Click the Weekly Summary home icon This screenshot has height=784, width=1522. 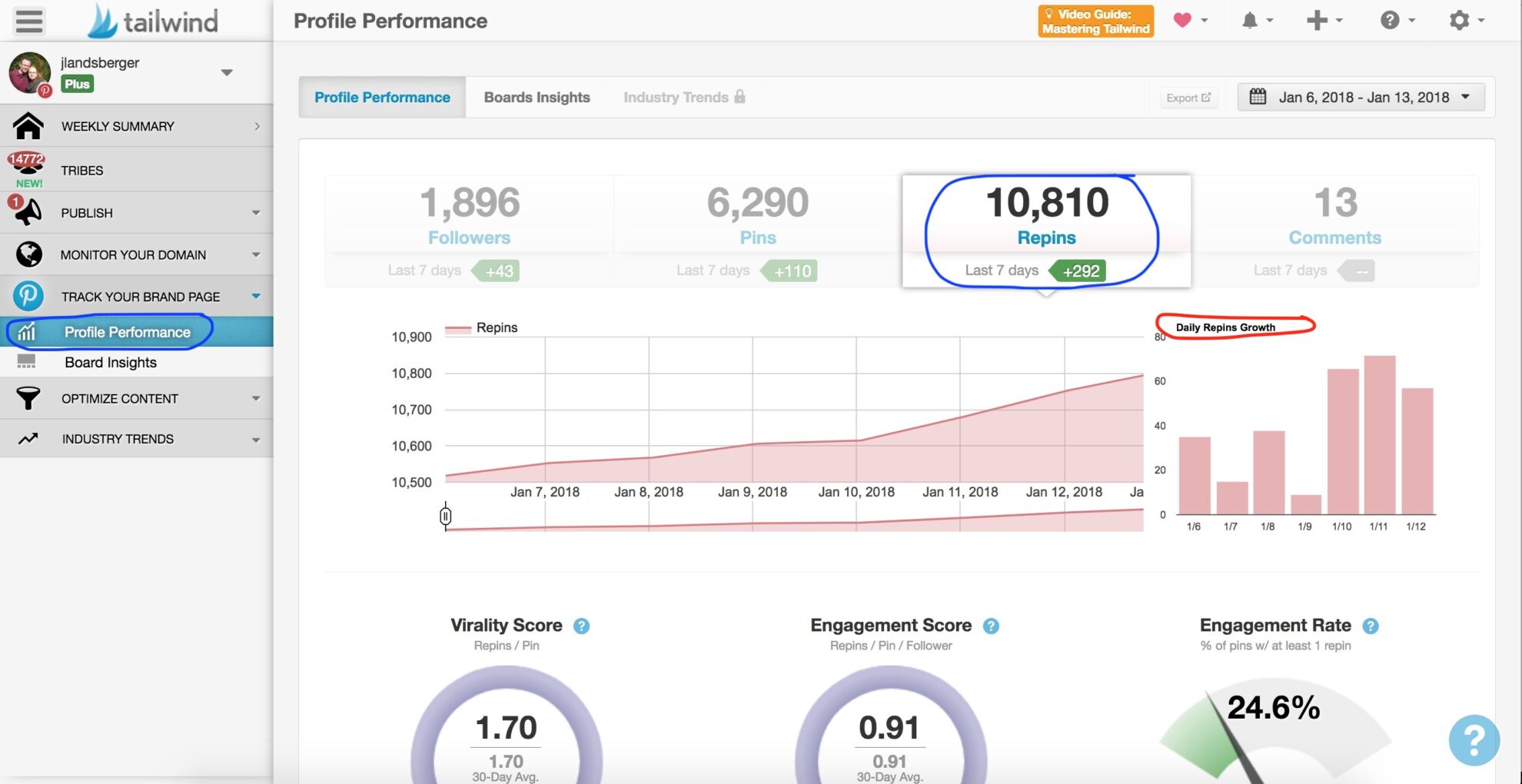click(28, 126)
